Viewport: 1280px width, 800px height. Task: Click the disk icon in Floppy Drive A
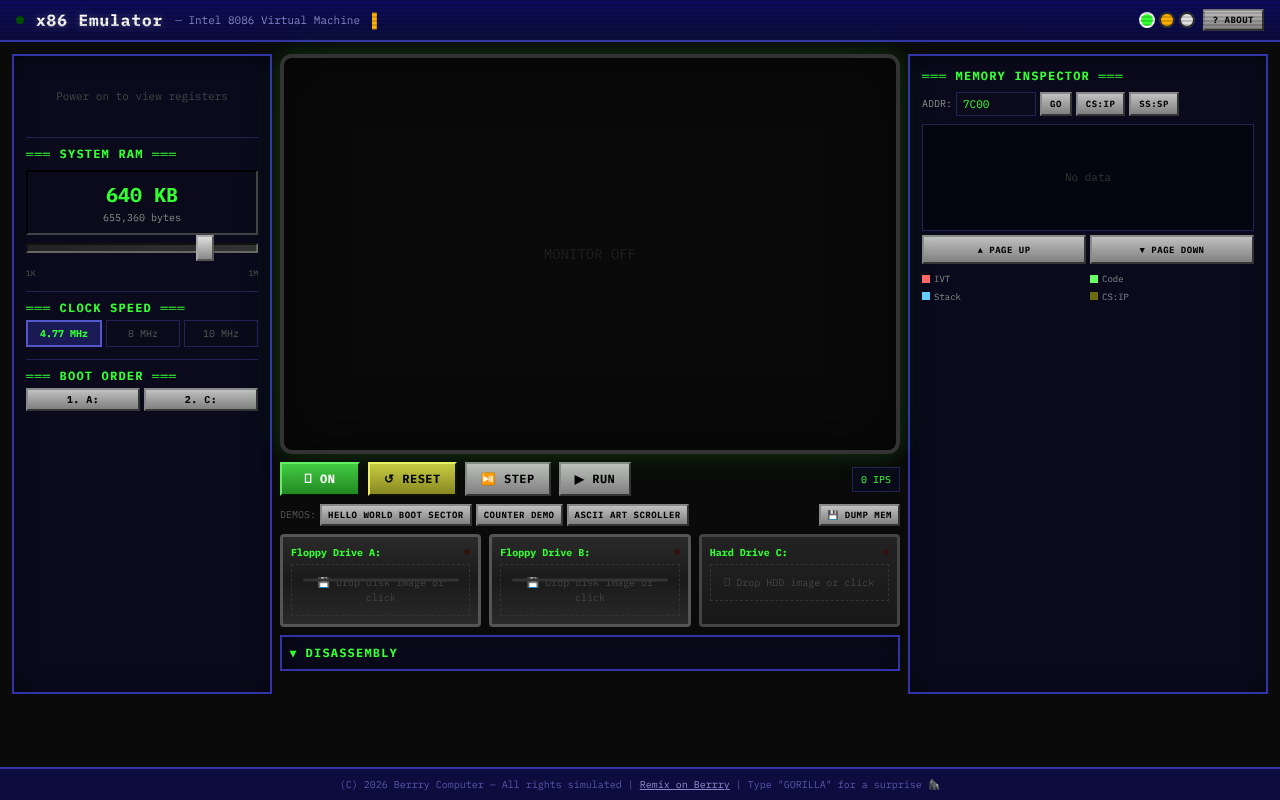[x=322, y=582]
